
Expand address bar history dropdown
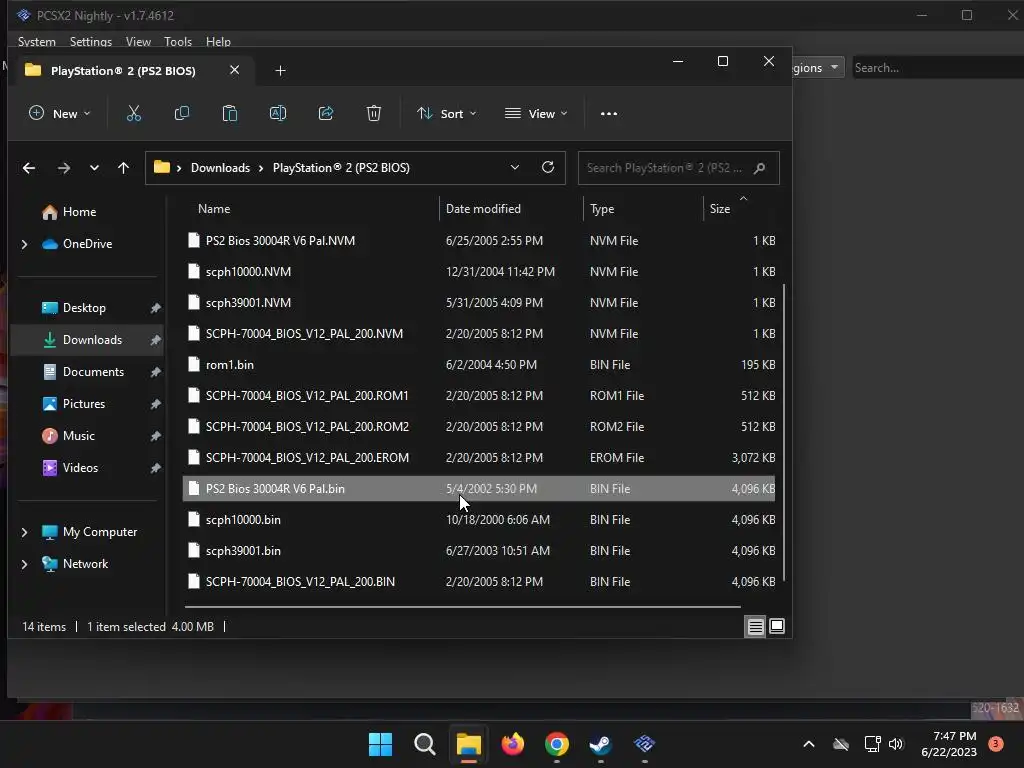[x=515, y=167]
